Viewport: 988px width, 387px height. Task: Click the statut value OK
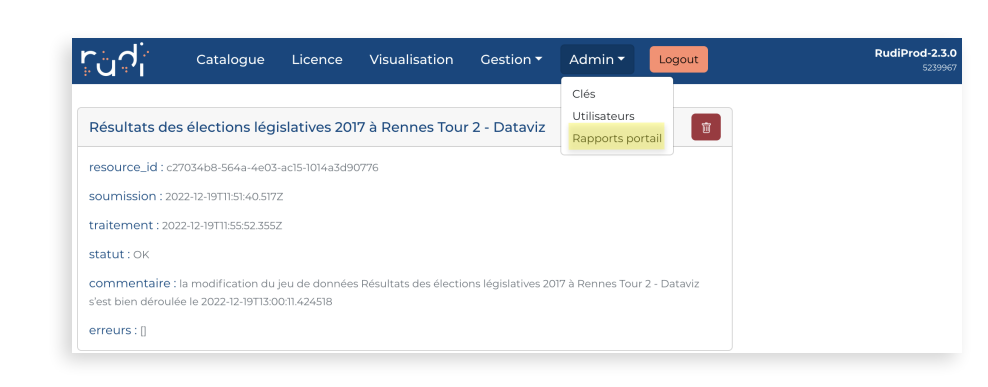(141, 255)
